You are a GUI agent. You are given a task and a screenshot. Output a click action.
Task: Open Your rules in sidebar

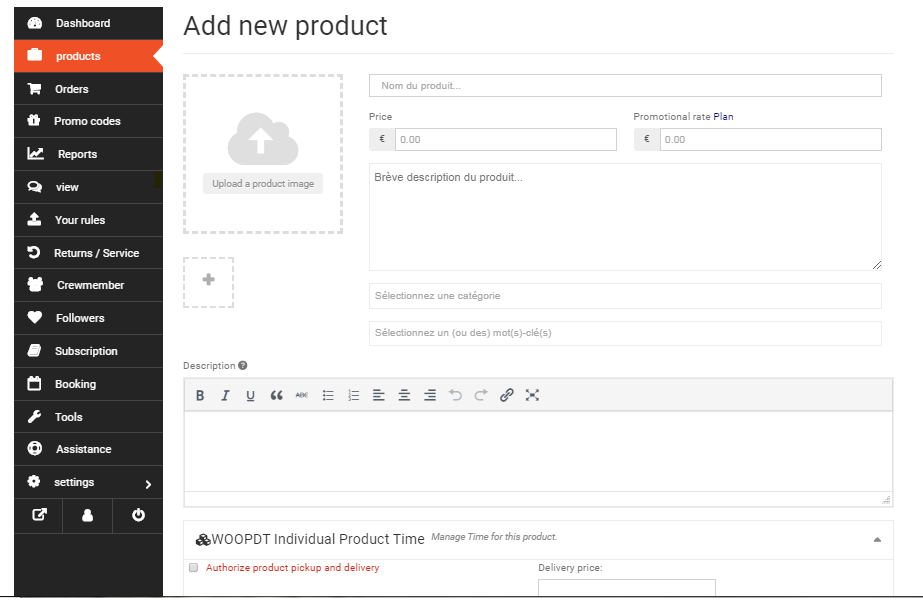pyautogui.click(x=88, y=220)
